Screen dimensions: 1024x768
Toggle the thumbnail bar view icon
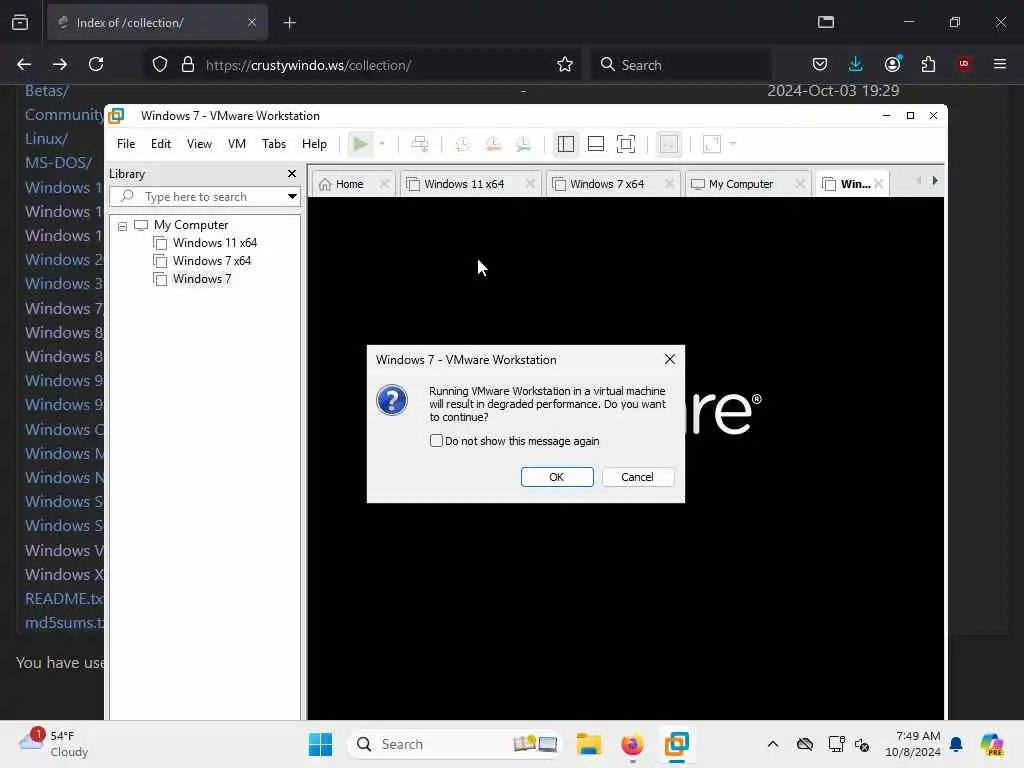596,144
